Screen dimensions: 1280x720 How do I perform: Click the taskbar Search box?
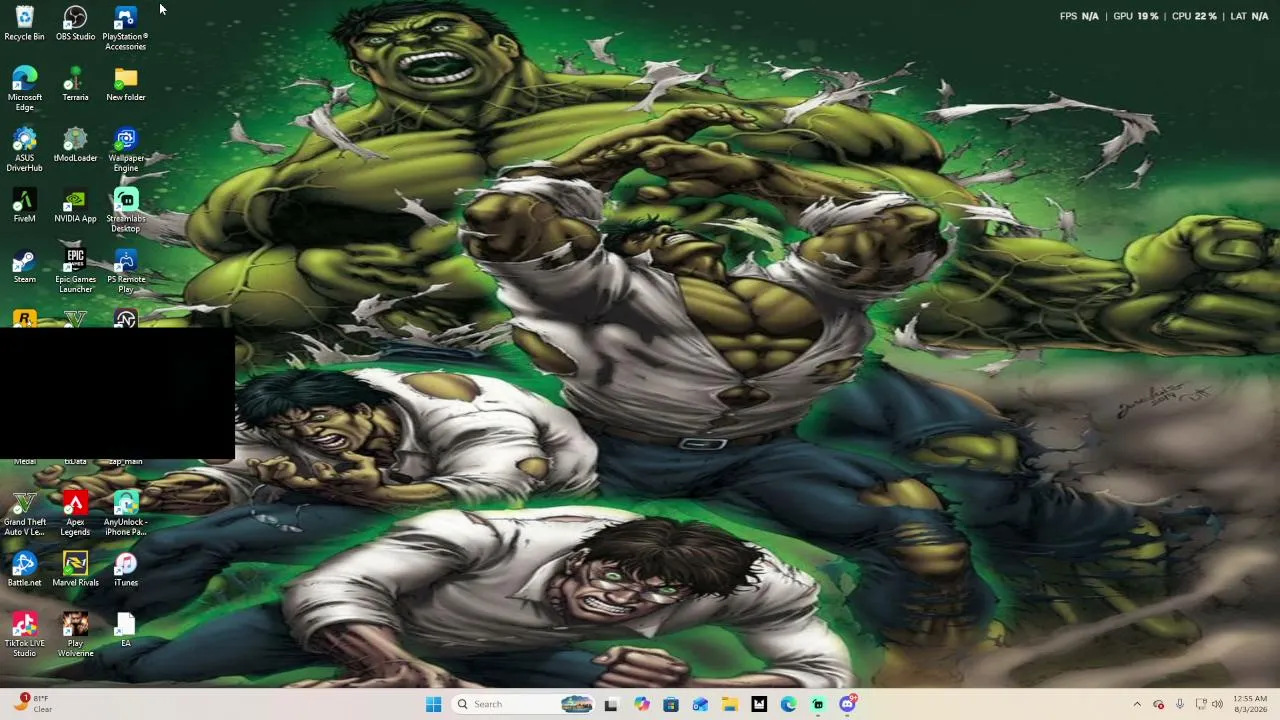pyautogui.click(x=521, y=704)
